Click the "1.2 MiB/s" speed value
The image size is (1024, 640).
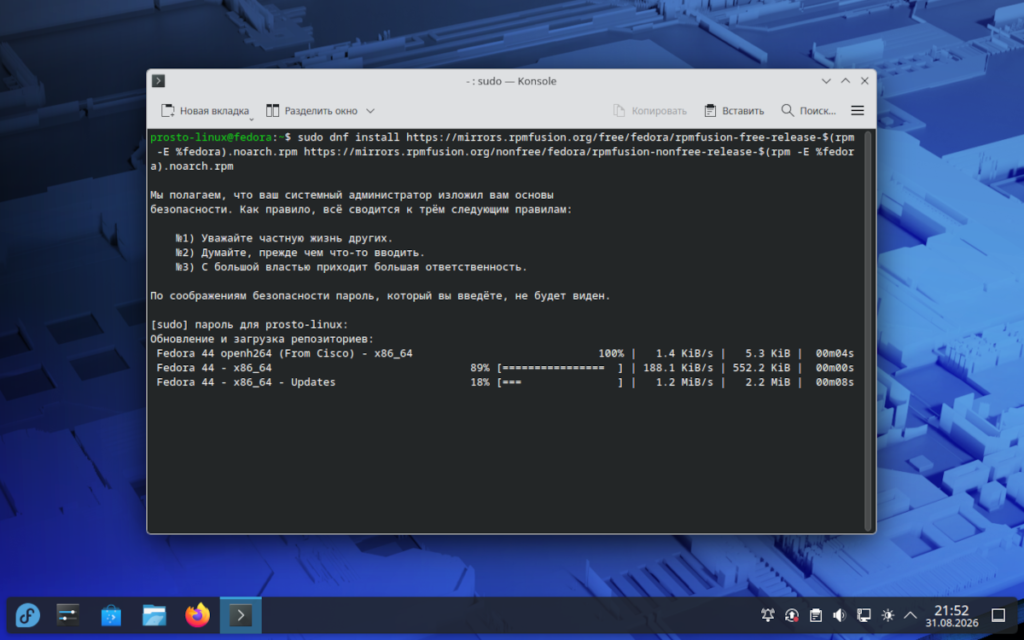[684, 382]
